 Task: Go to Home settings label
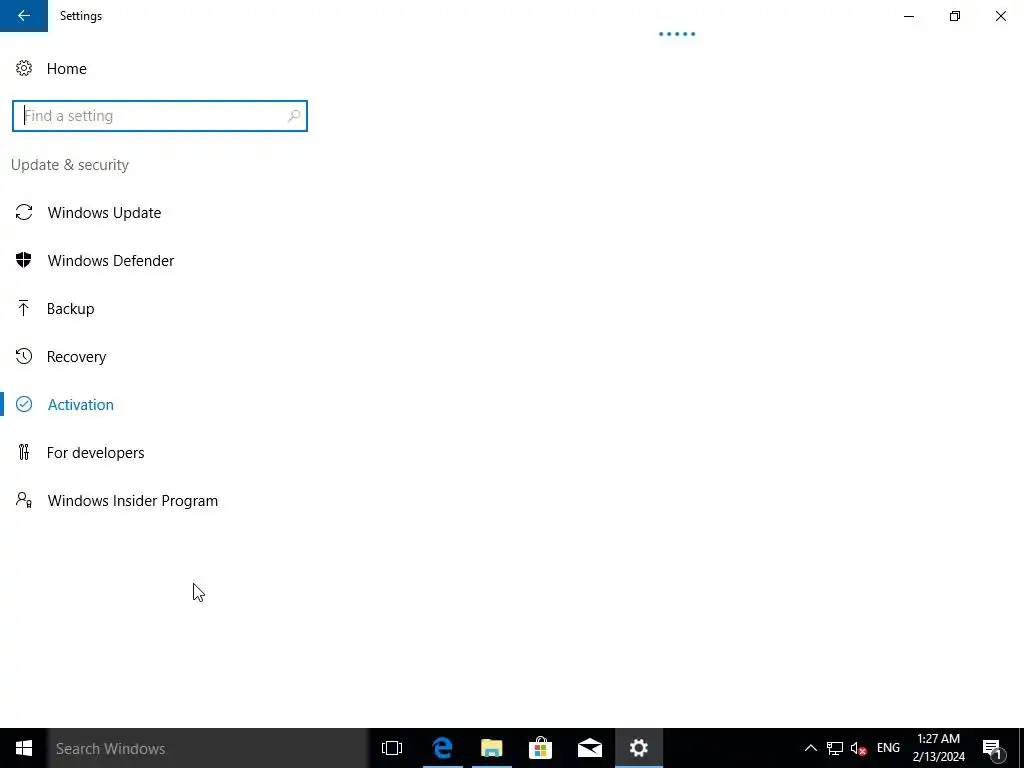point(67,69)
